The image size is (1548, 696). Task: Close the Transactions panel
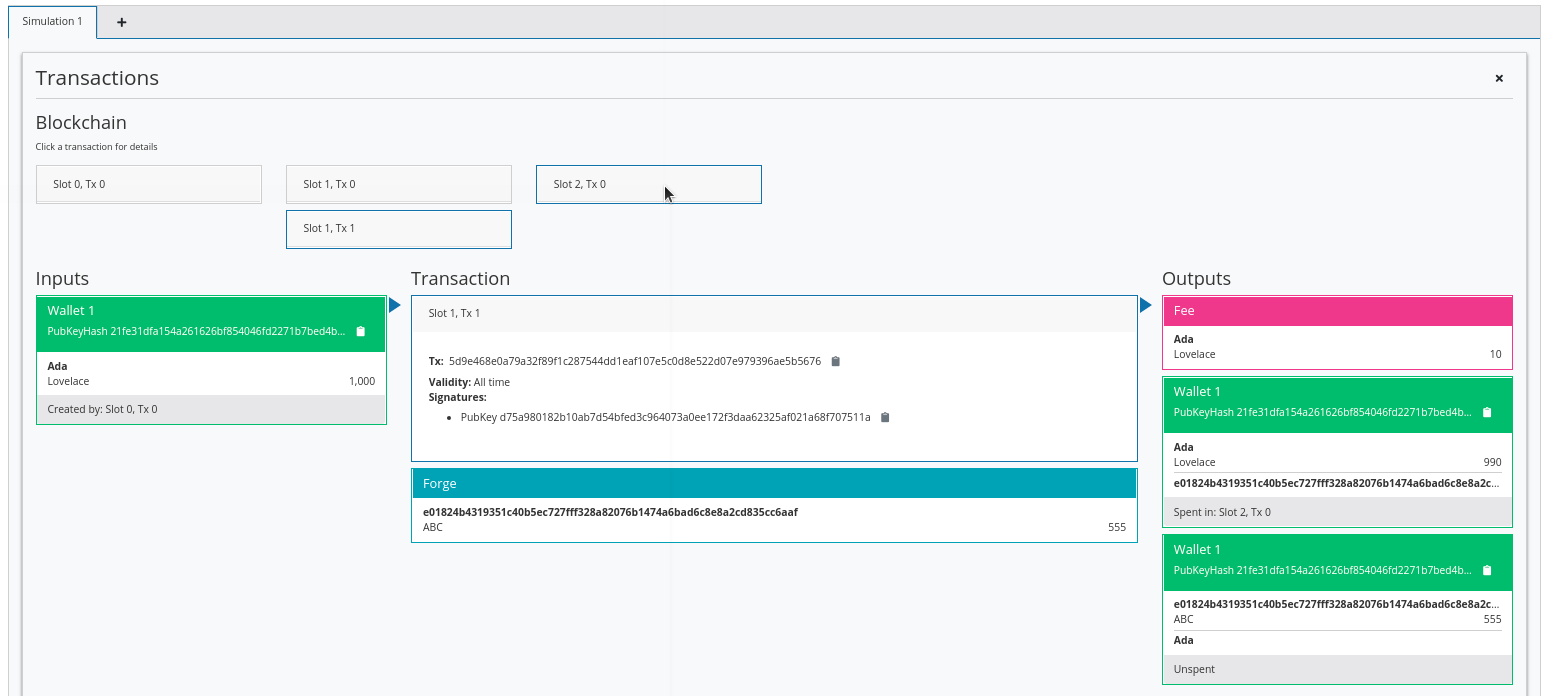(x=1499, y=78)
